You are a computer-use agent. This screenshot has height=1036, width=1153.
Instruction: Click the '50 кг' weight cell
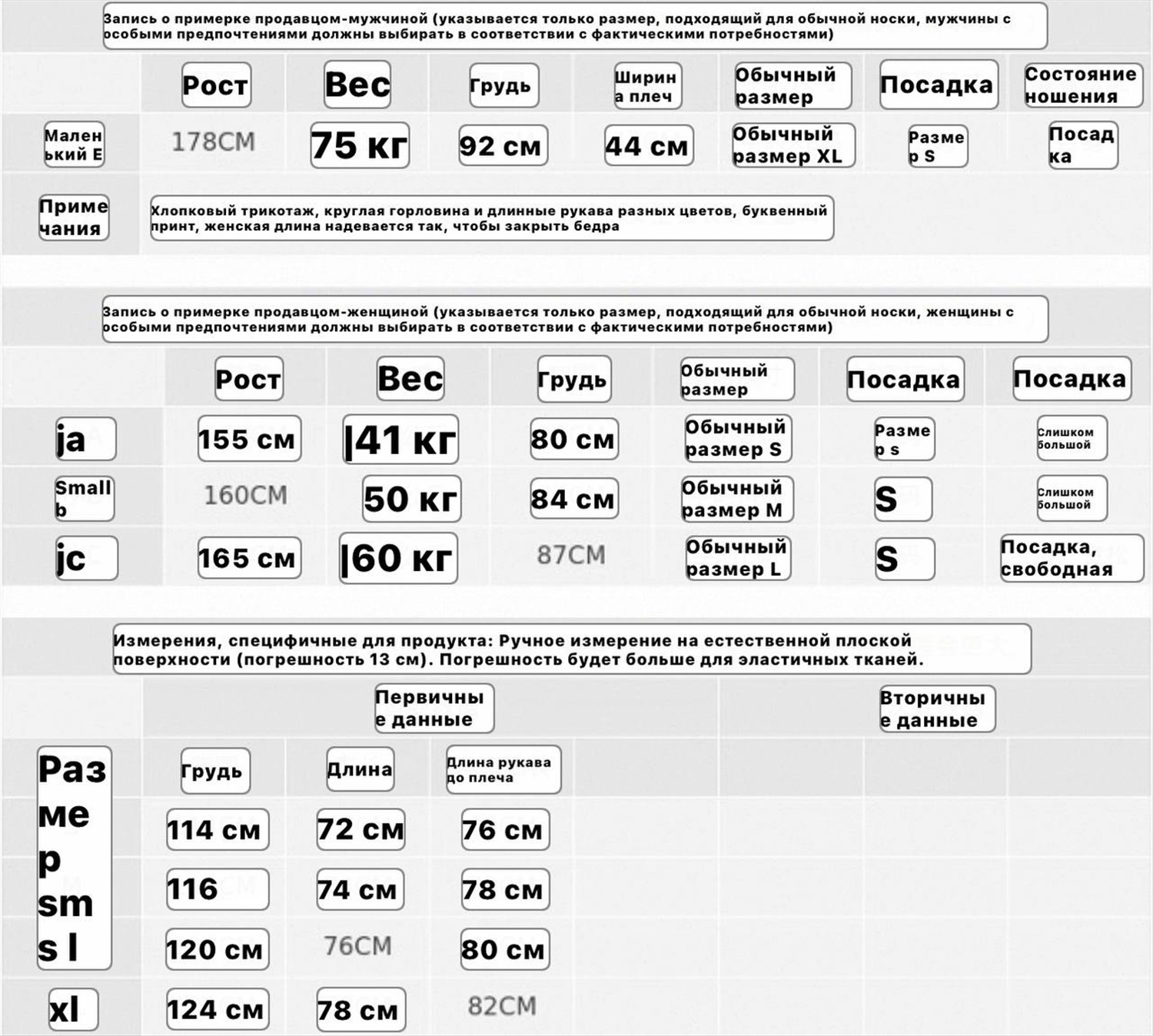point(411,499)
